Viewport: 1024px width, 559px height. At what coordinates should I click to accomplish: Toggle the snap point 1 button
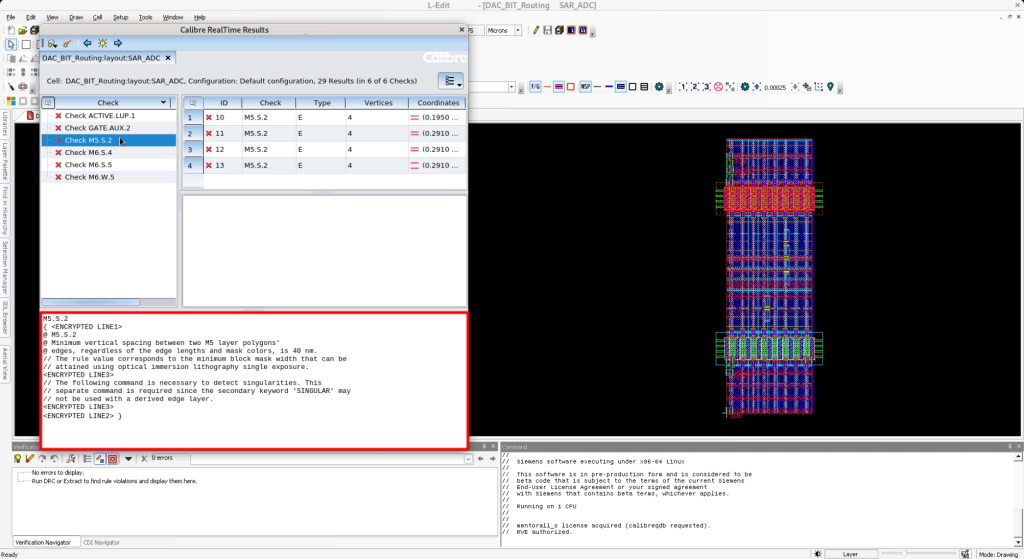[x=682, y=87]
